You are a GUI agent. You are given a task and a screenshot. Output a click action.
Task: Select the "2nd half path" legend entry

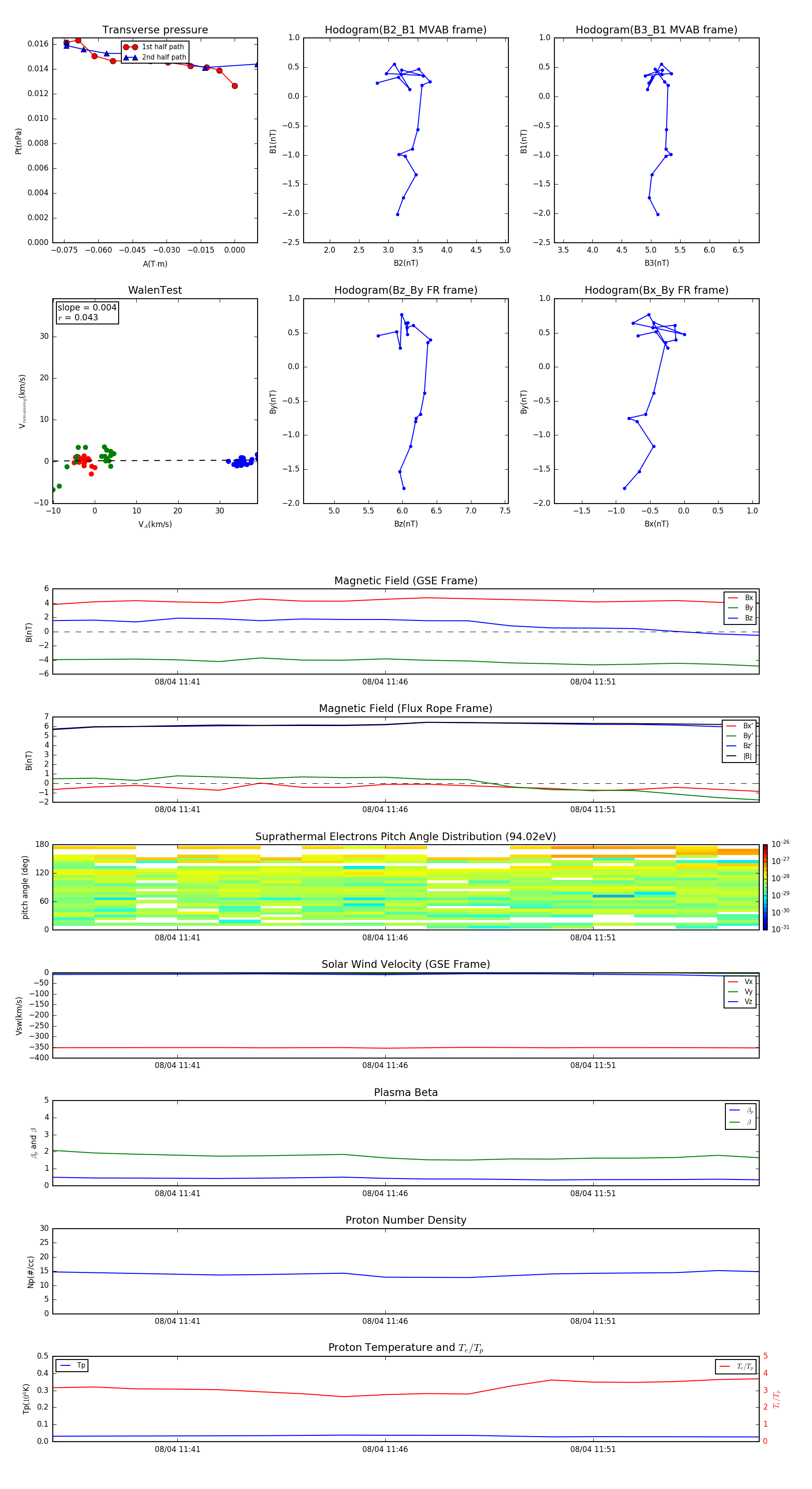155,57
